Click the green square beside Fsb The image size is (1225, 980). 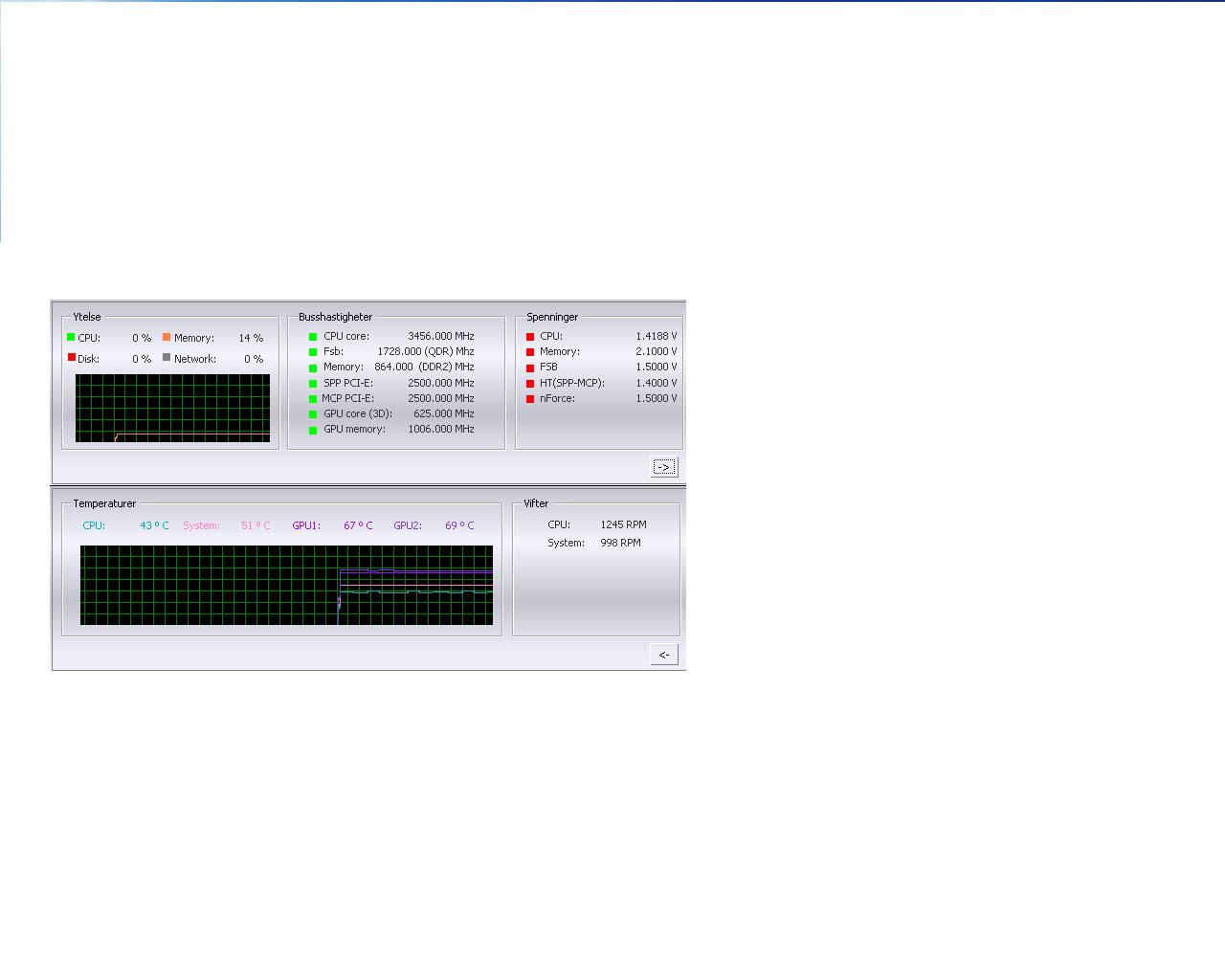coord(313,352)
